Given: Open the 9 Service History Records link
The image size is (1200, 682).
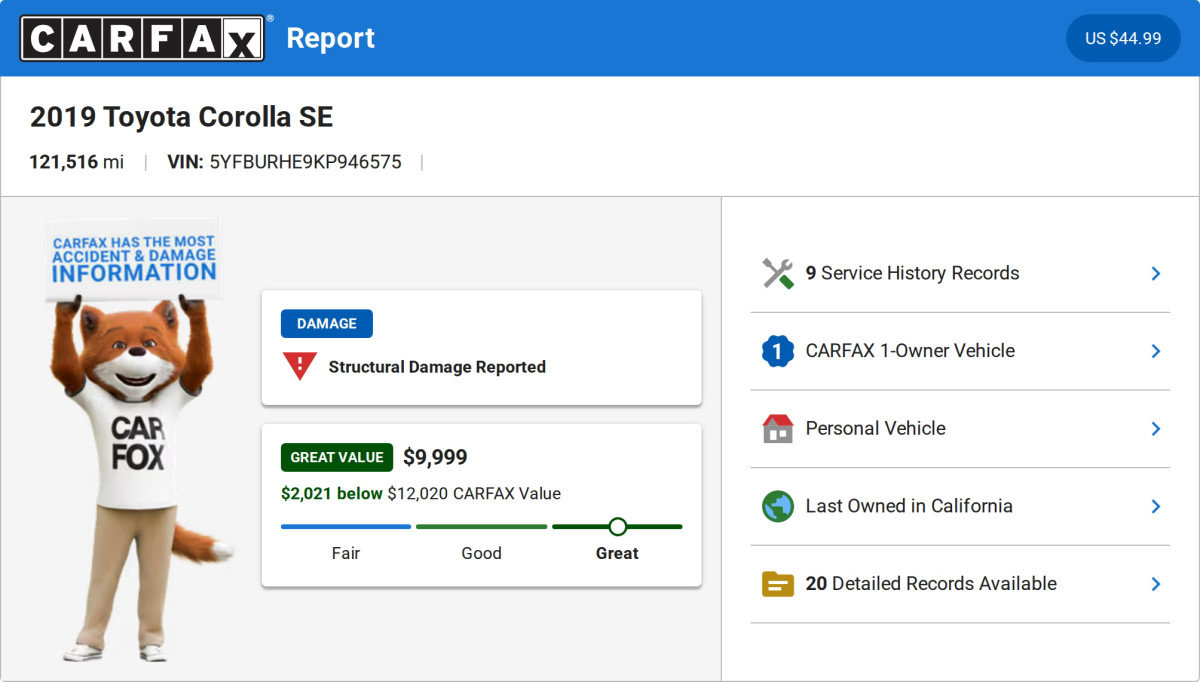Looking at the screenshot, I should coord(912,273).
